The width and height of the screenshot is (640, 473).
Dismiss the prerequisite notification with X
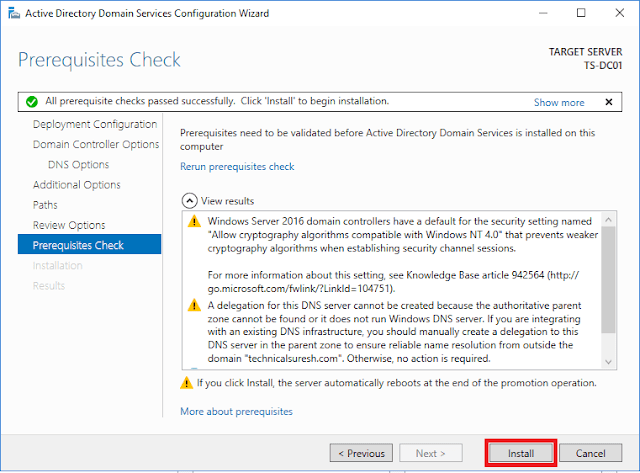pyautogui.click(x=609, y=102)
